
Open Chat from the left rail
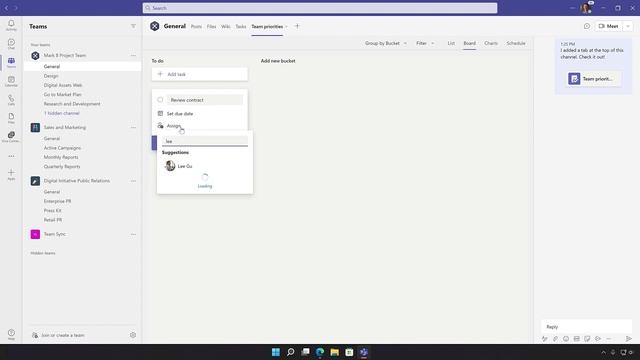point(11,44)
